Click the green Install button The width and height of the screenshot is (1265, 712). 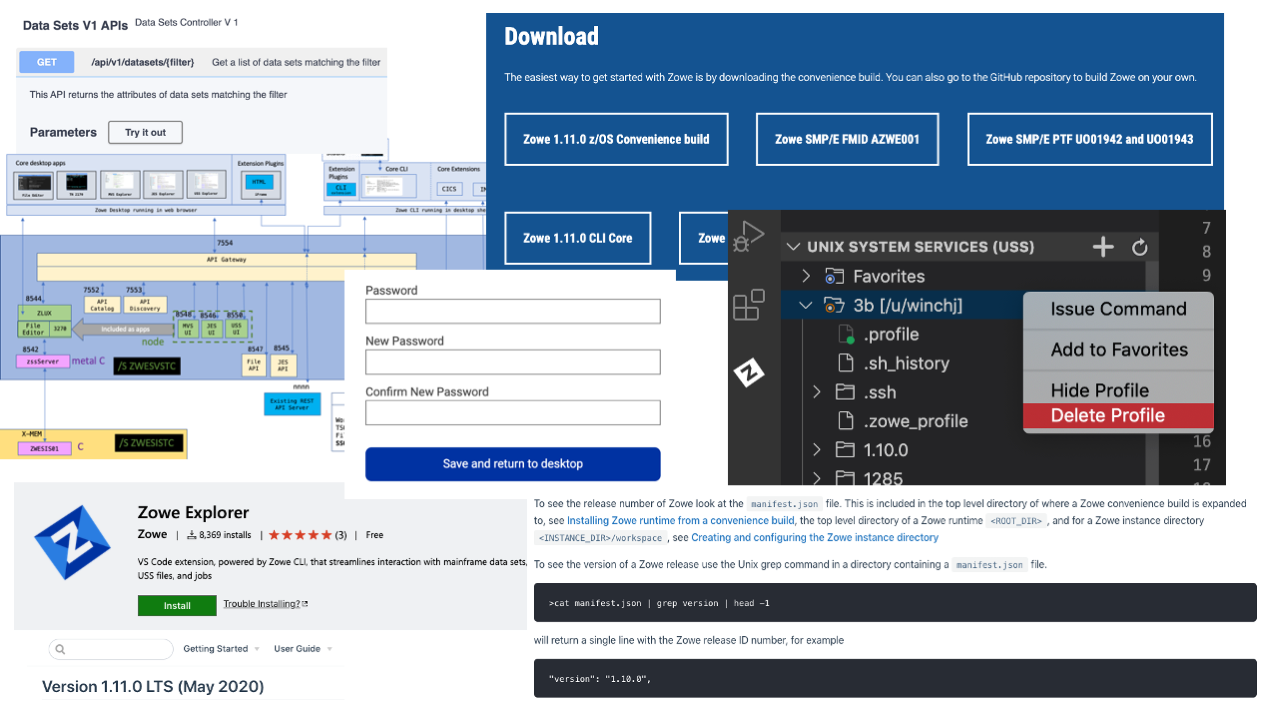(177, 605)
